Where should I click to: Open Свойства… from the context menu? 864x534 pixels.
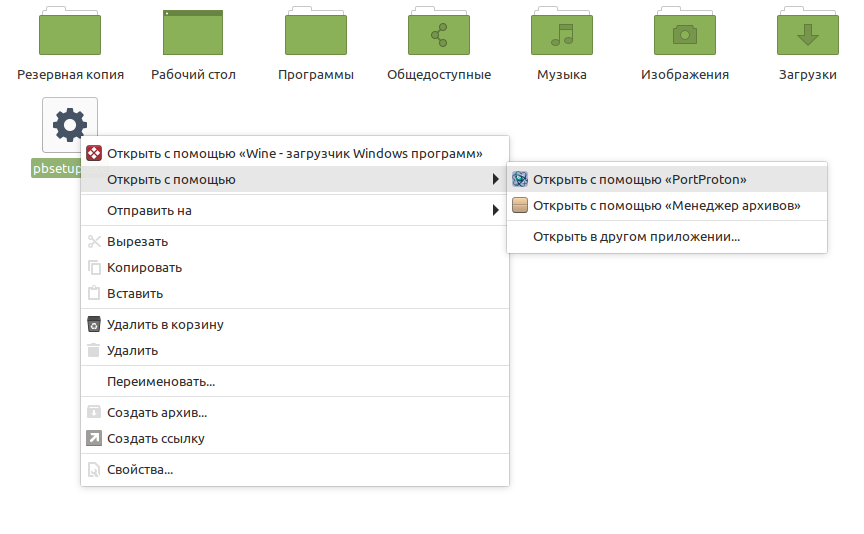pos(295,470)
